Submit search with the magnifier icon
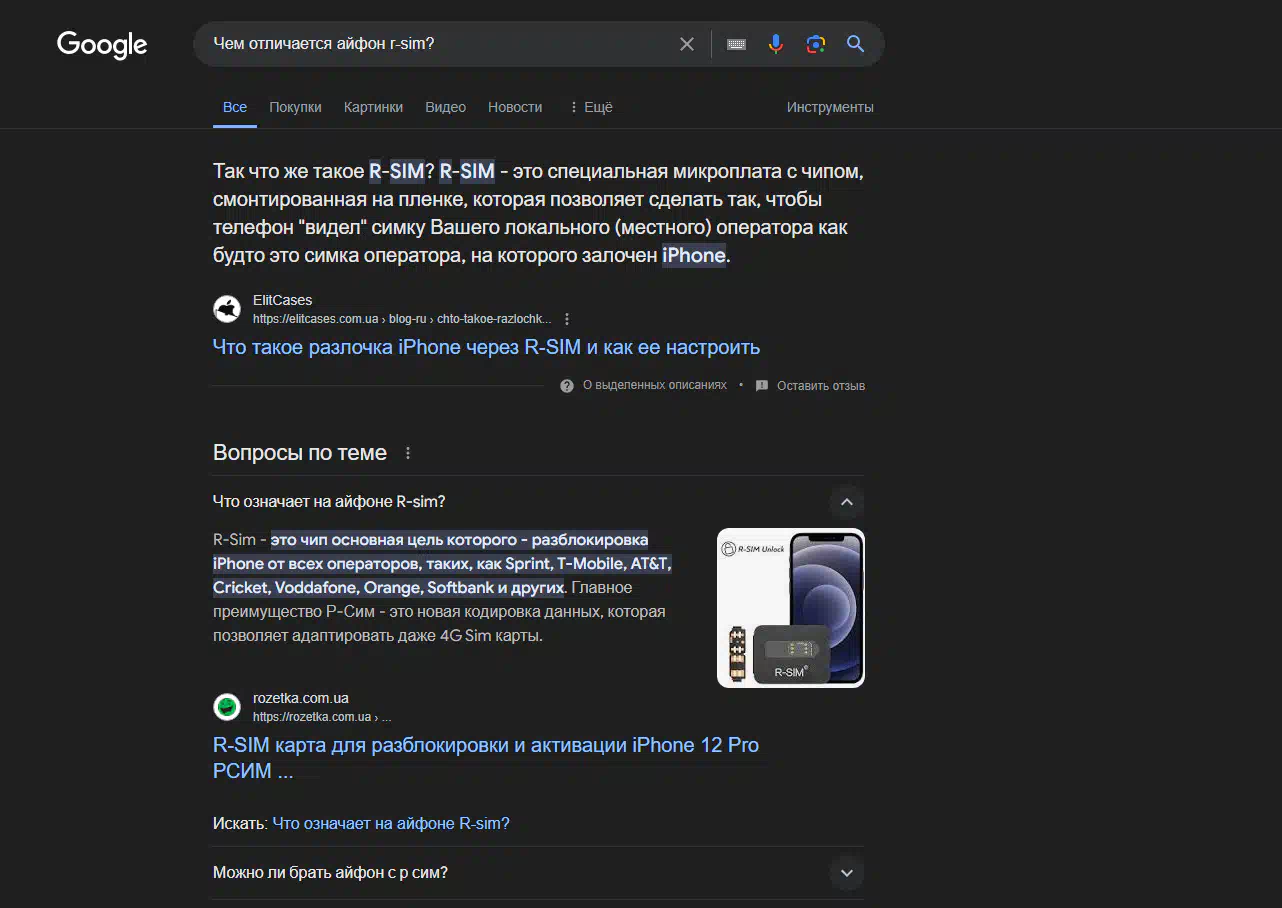The width and height of the screenshot is (1282, 908). (x=855, y=44)
